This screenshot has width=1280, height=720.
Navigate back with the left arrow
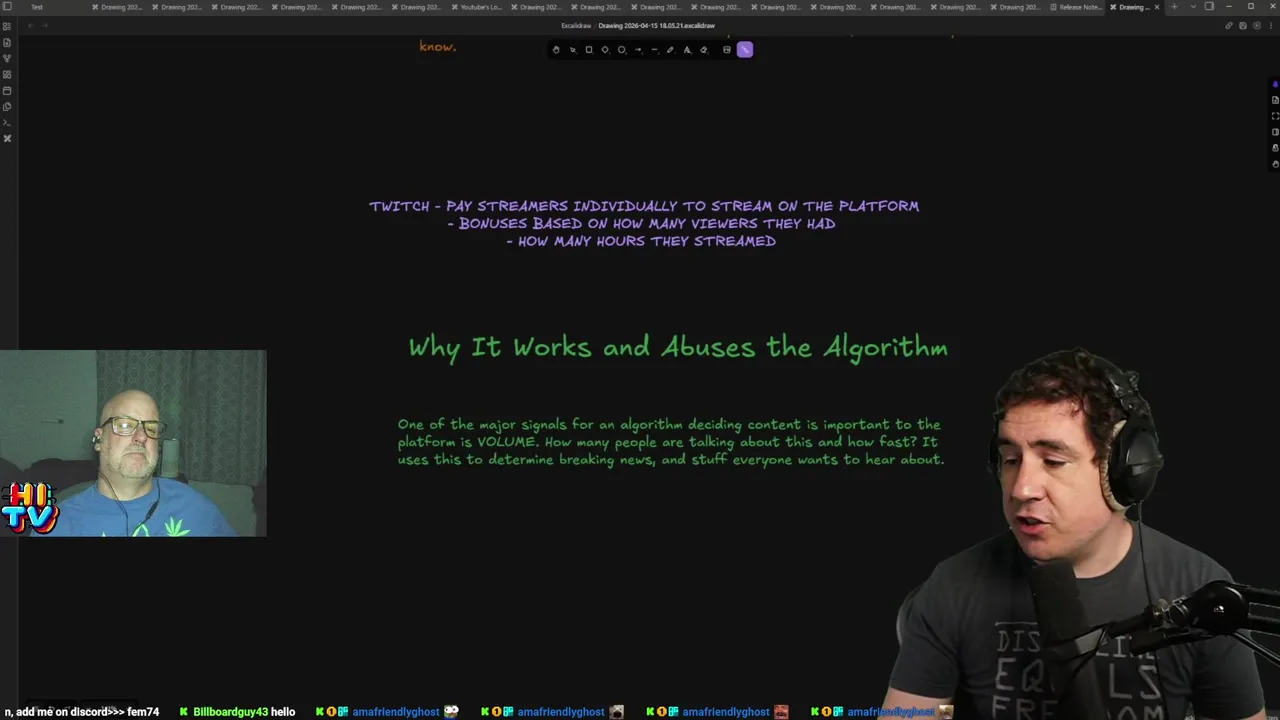30,25
